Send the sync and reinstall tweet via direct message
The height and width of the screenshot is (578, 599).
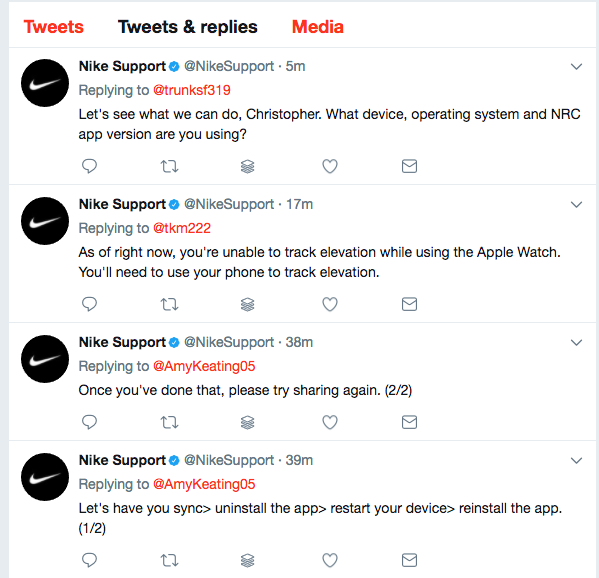pos(409,560)
